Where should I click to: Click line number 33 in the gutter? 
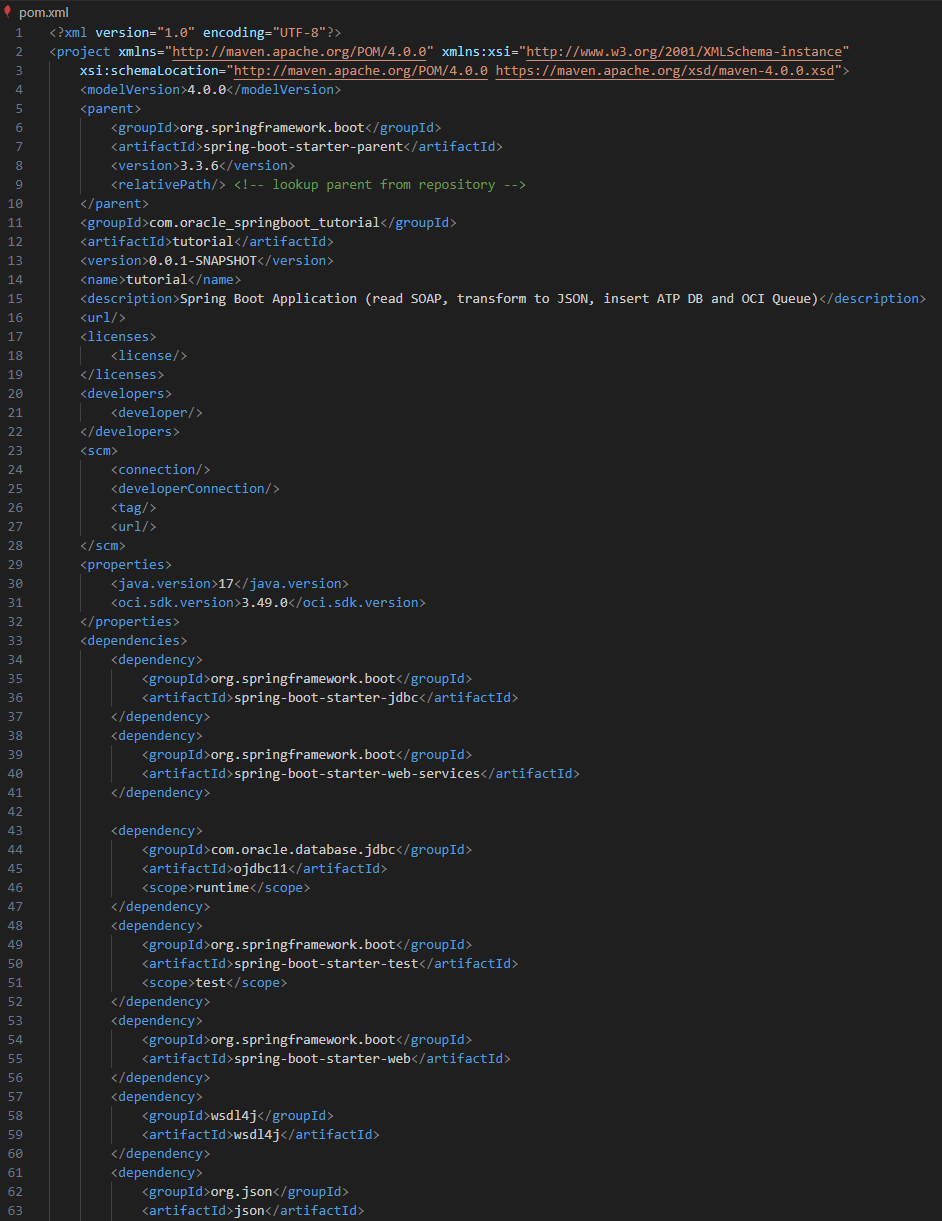pos(15,641)
